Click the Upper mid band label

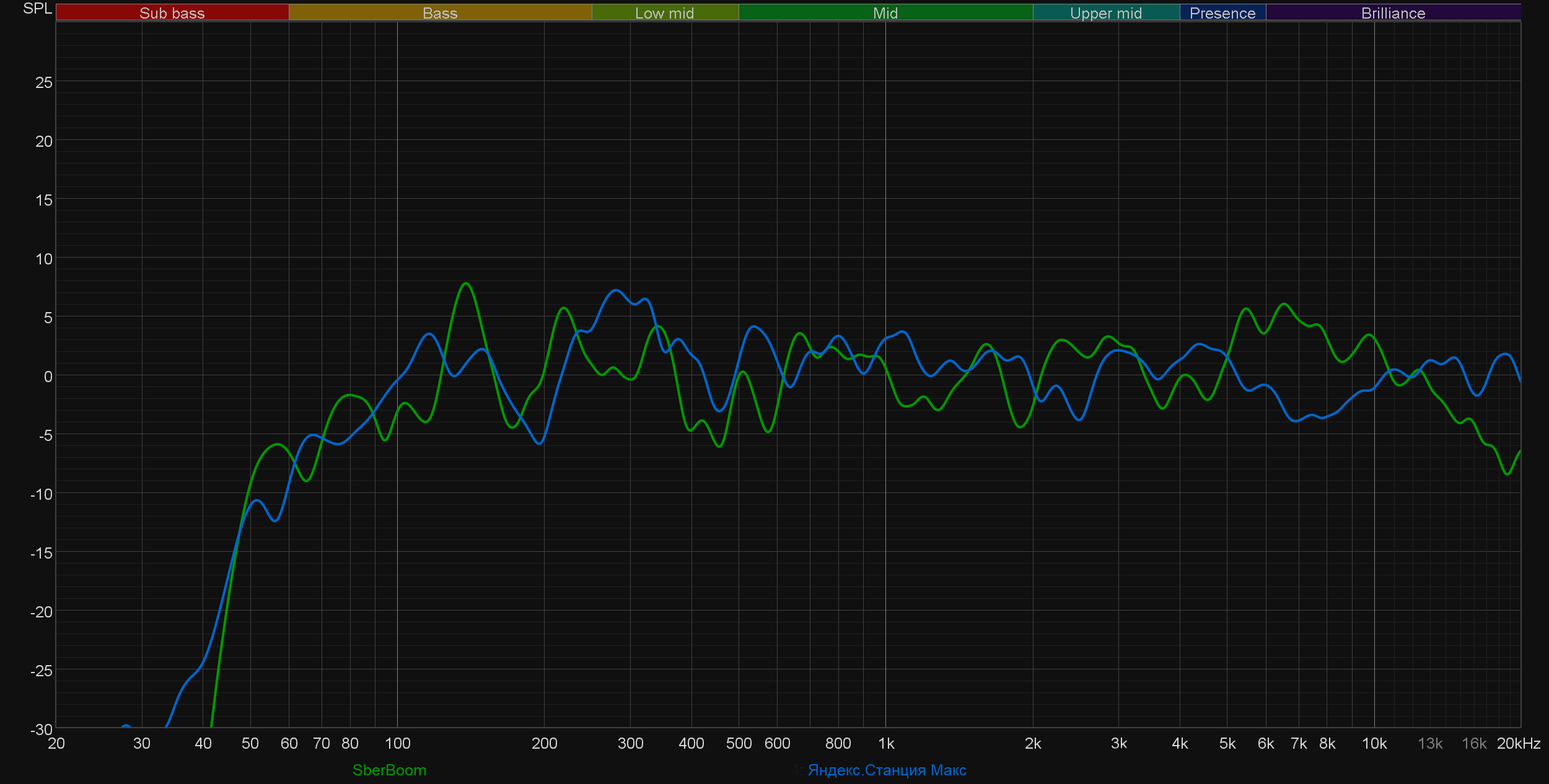tap(1105, 13)
